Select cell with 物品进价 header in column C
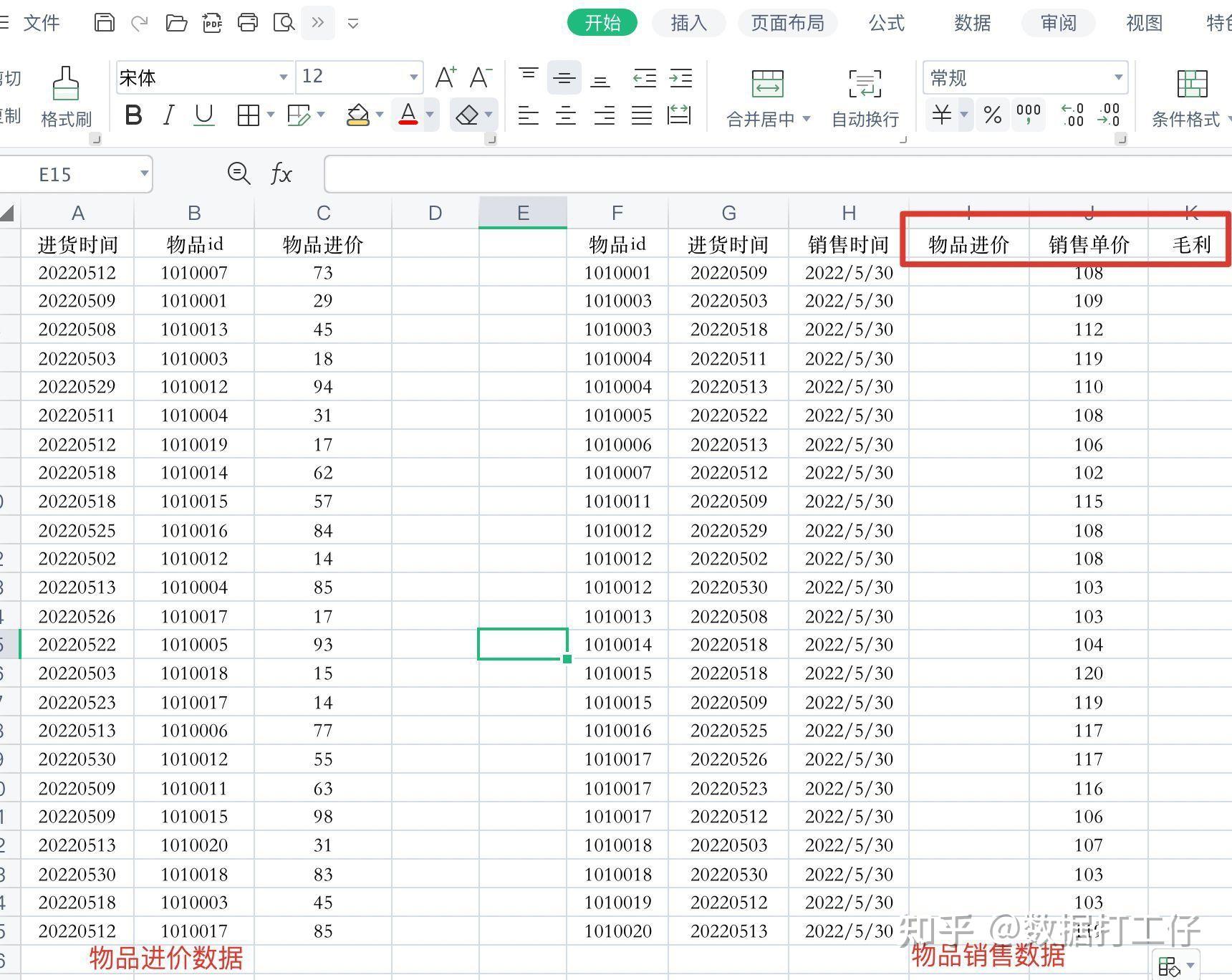 tap(323, 244)
